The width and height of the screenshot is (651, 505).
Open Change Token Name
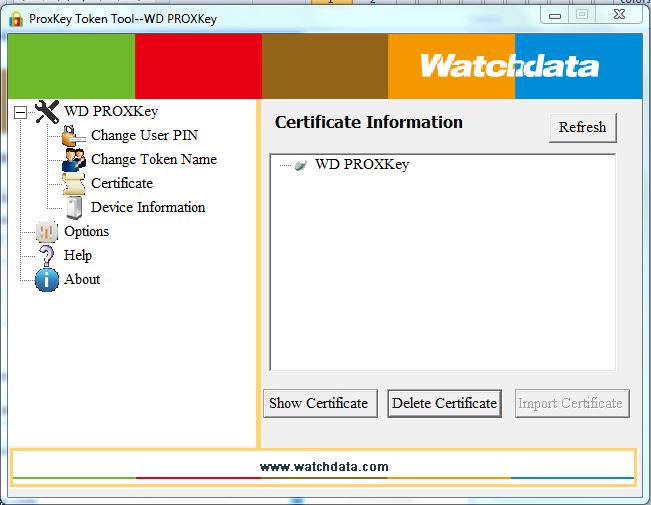pyautogui.click(x=154, y=159)
